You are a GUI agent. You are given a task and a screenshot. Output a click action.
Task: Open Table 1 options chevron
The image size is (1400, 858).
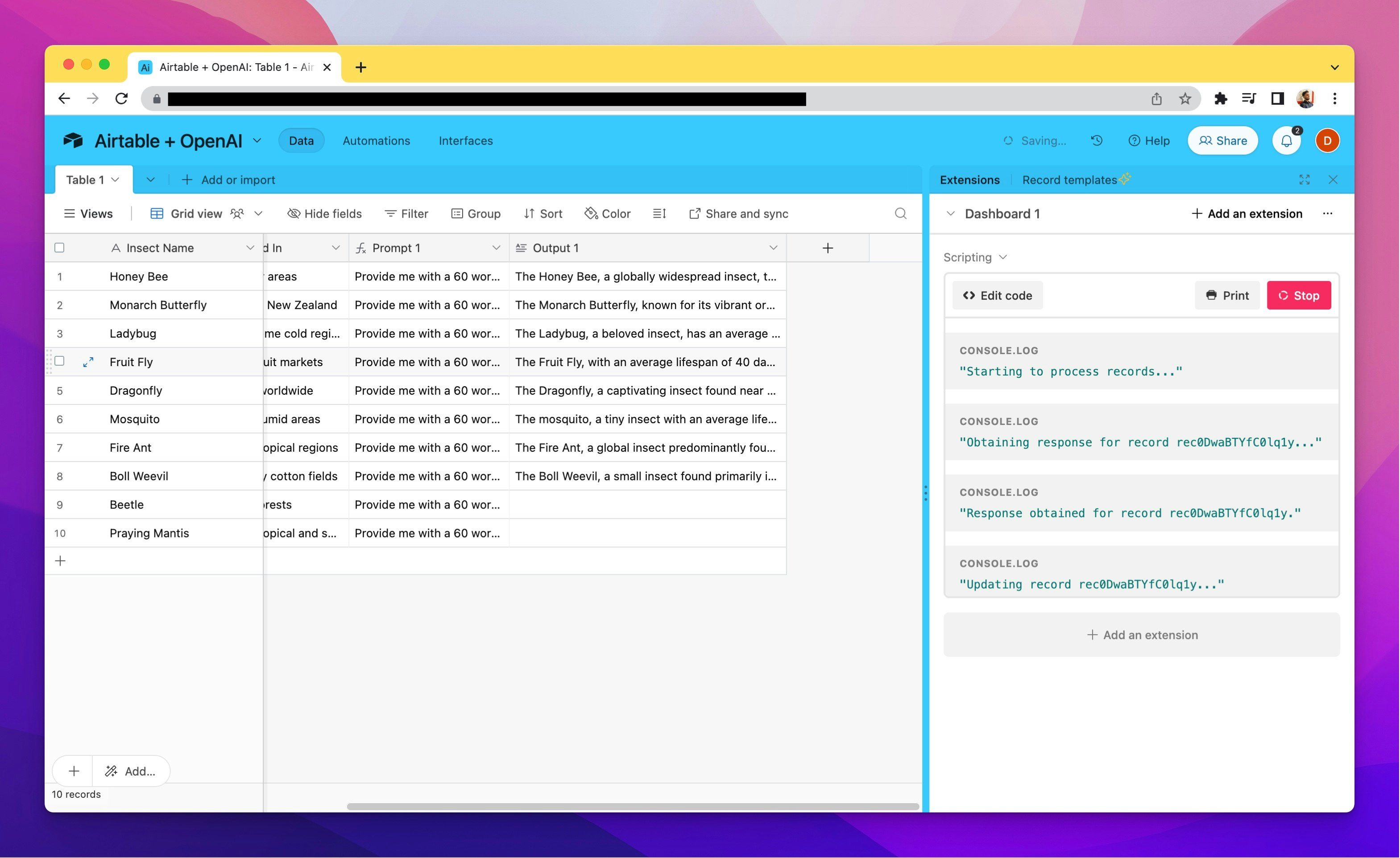click(x=116, y=179)
